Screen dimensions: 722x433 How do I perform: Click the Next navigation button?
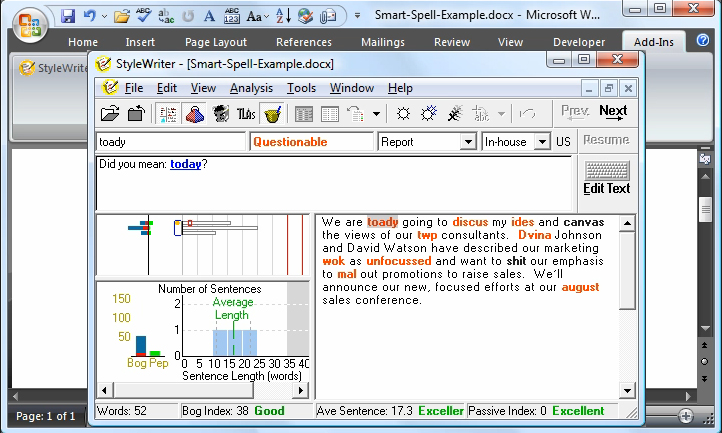613,112
